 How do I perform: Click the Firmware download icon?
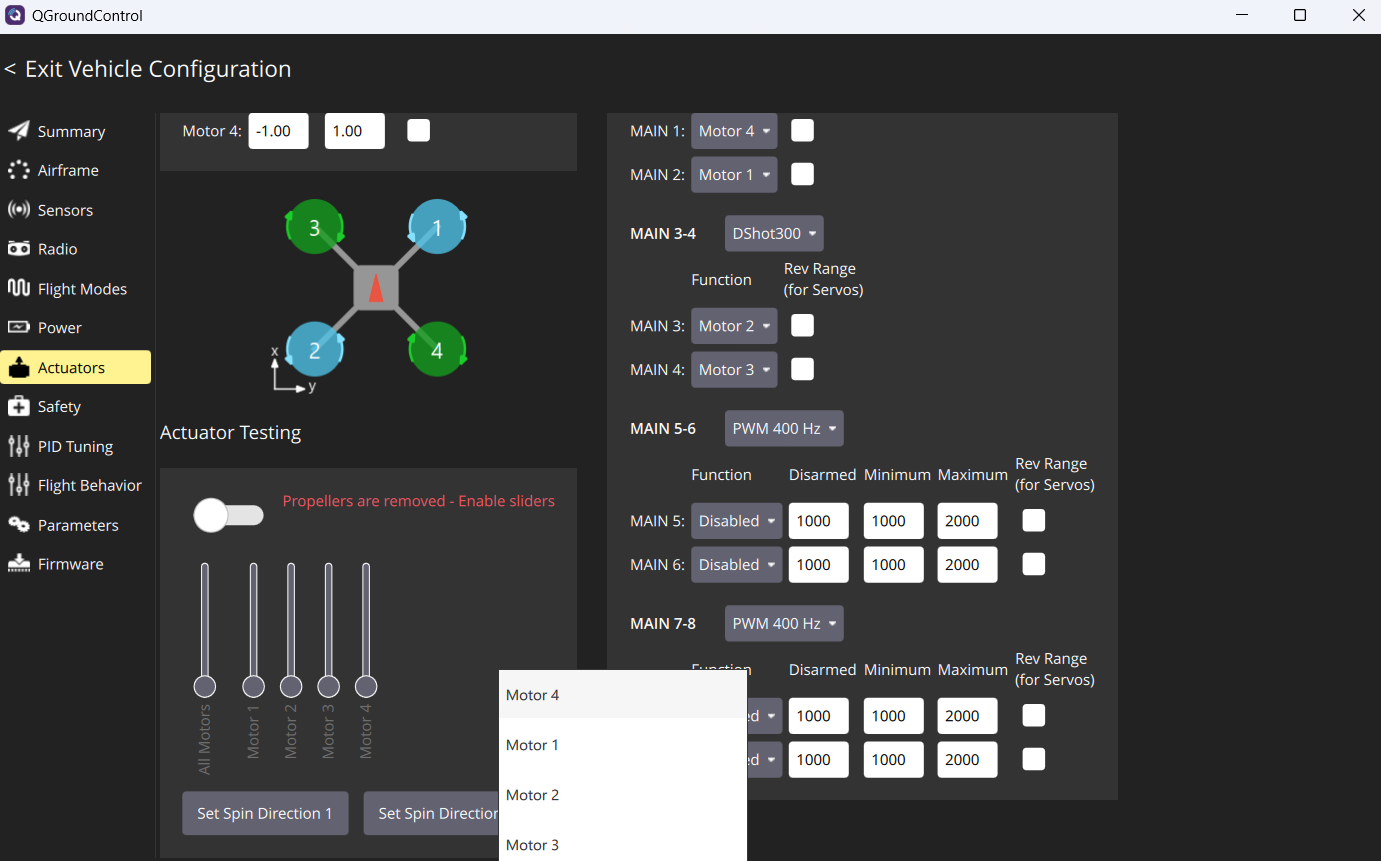[19, 564]
